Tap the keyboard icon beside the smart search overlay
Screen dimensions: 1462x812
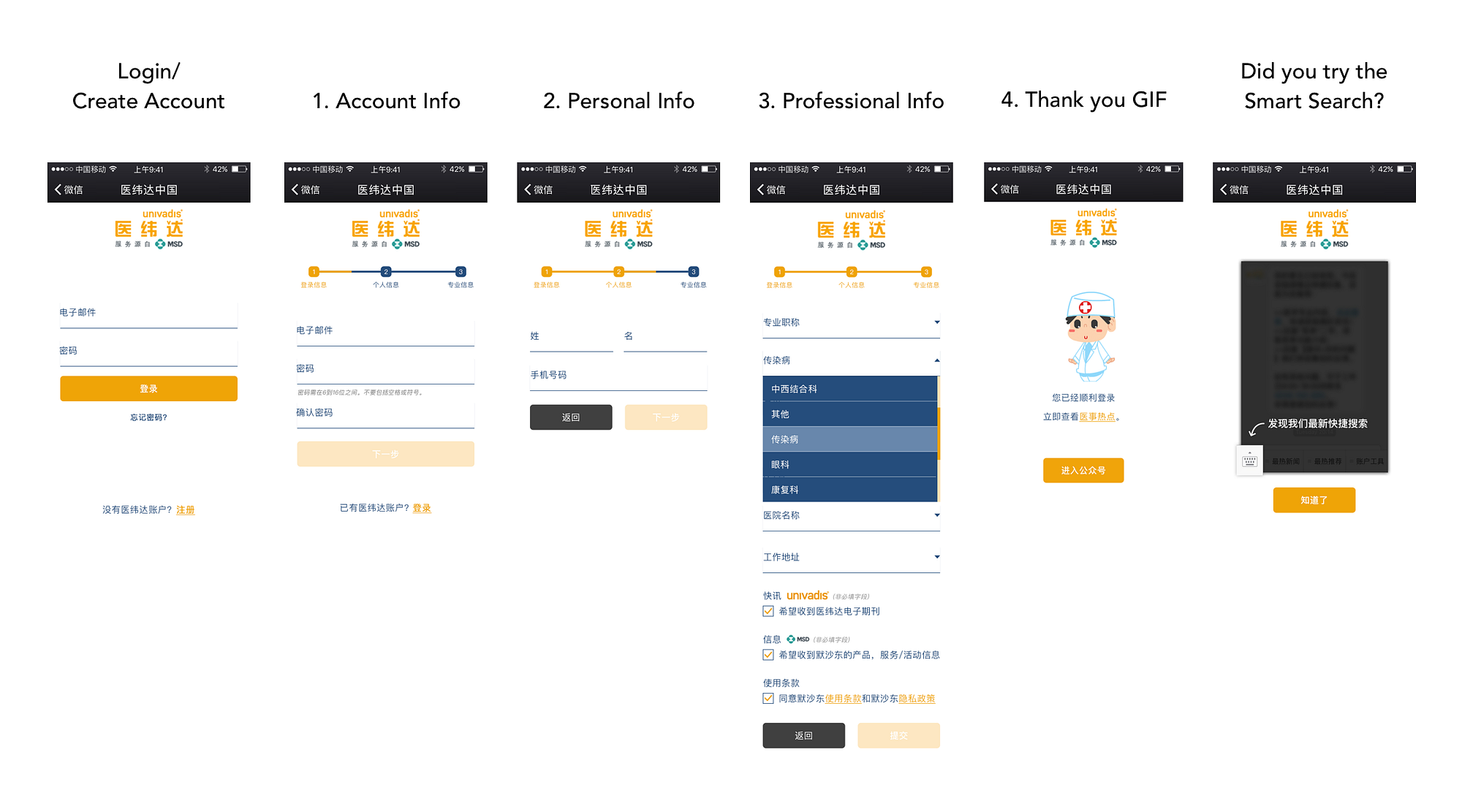1249,460
